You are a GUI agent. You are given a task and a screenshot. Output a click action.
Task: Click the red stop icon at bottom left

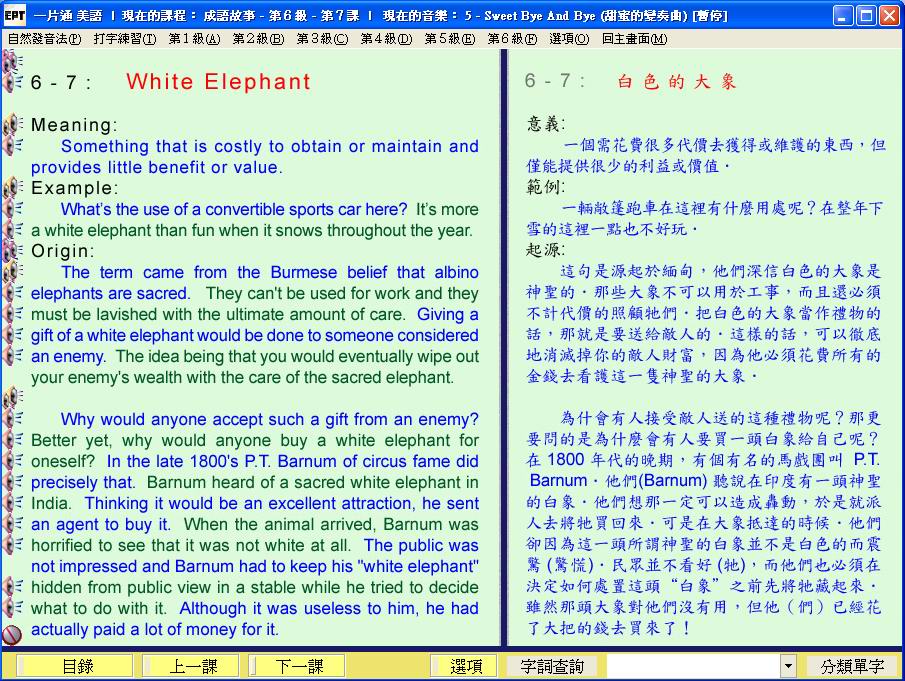[12, 634]
